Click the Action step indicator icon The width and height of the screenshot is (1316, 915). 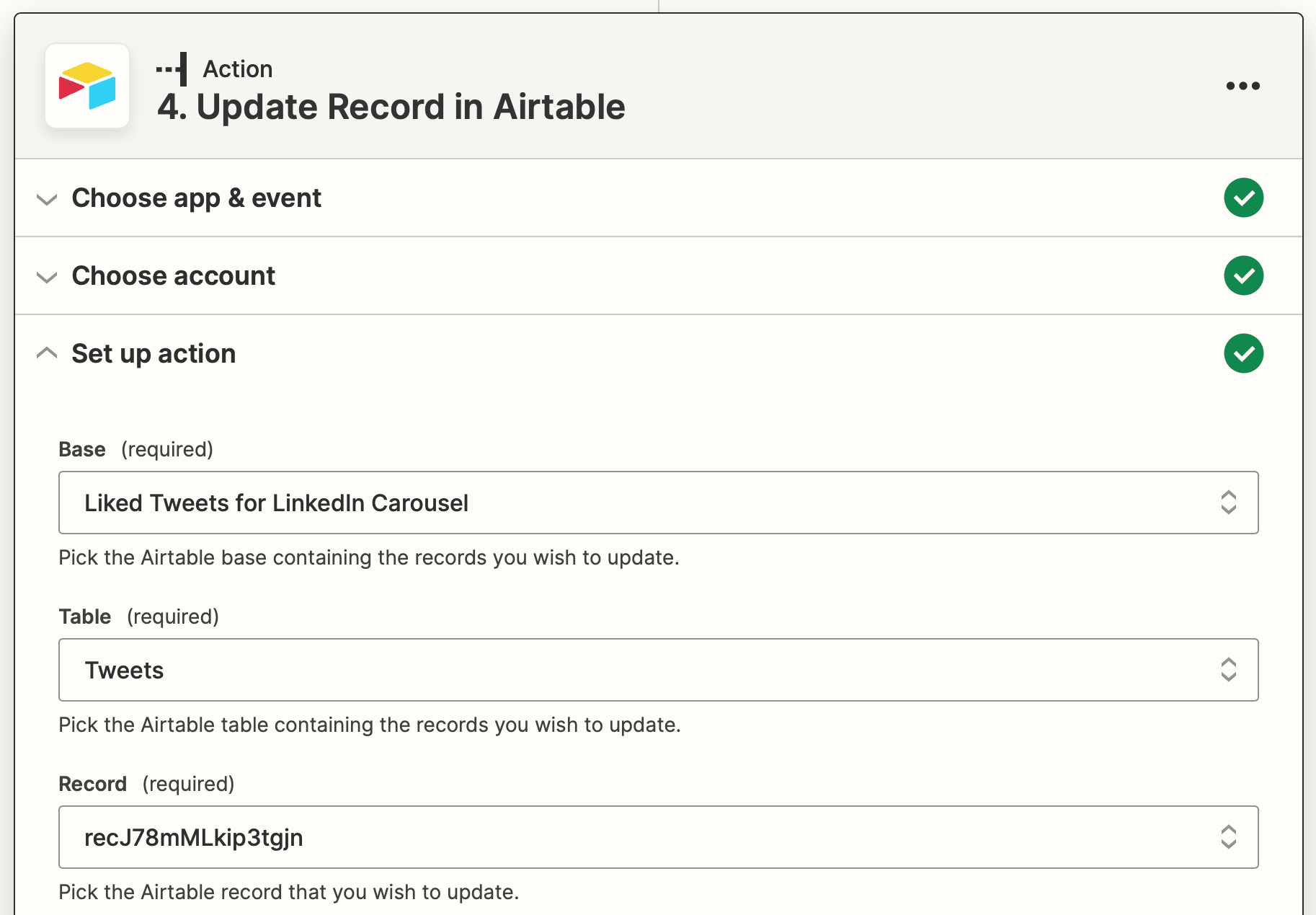coord(172,68)
